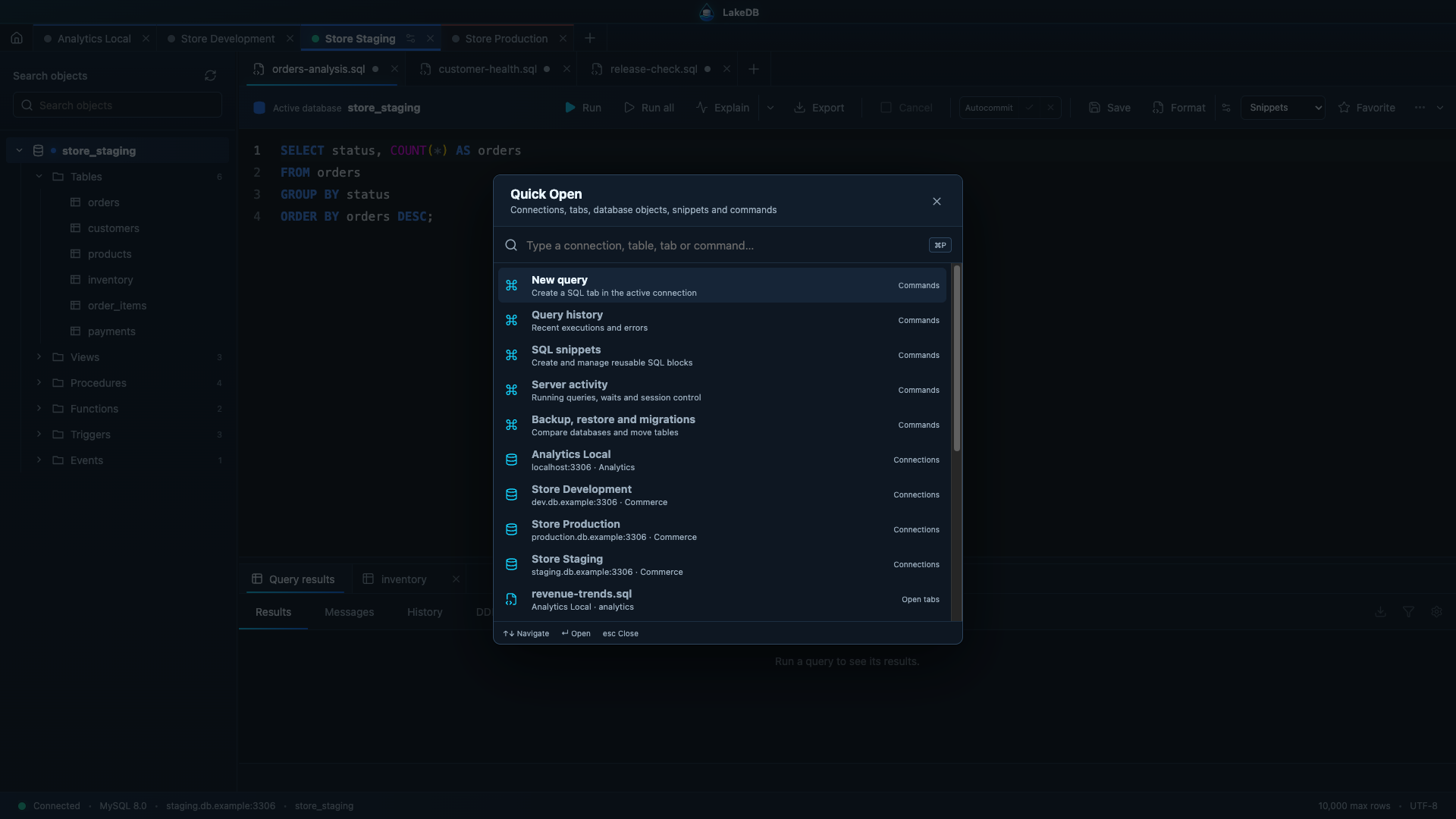
Task: Close the Store Staging connection tab
Action: coord(430,39)
